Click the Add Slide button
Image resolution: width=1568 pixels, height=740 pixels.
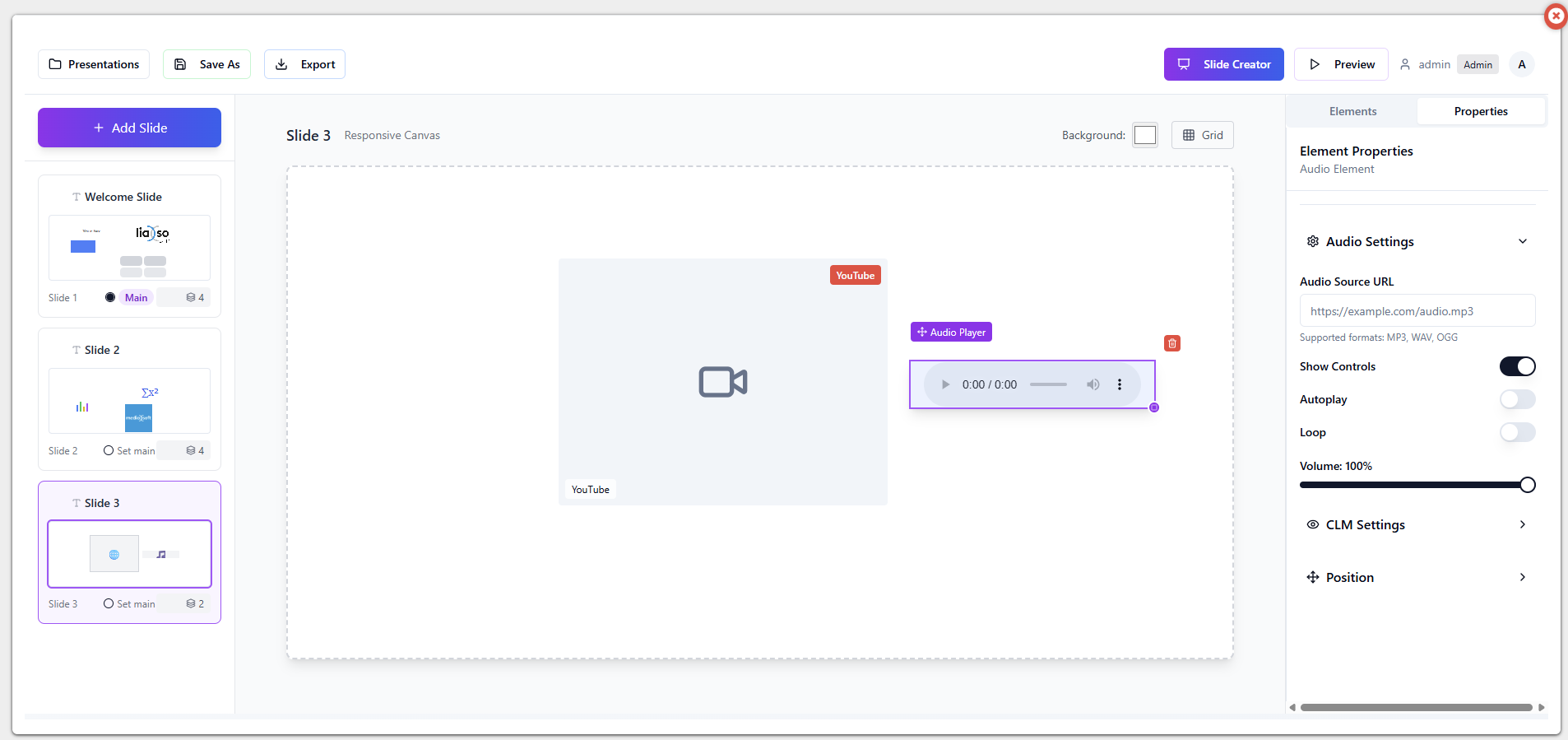[129, 128]
